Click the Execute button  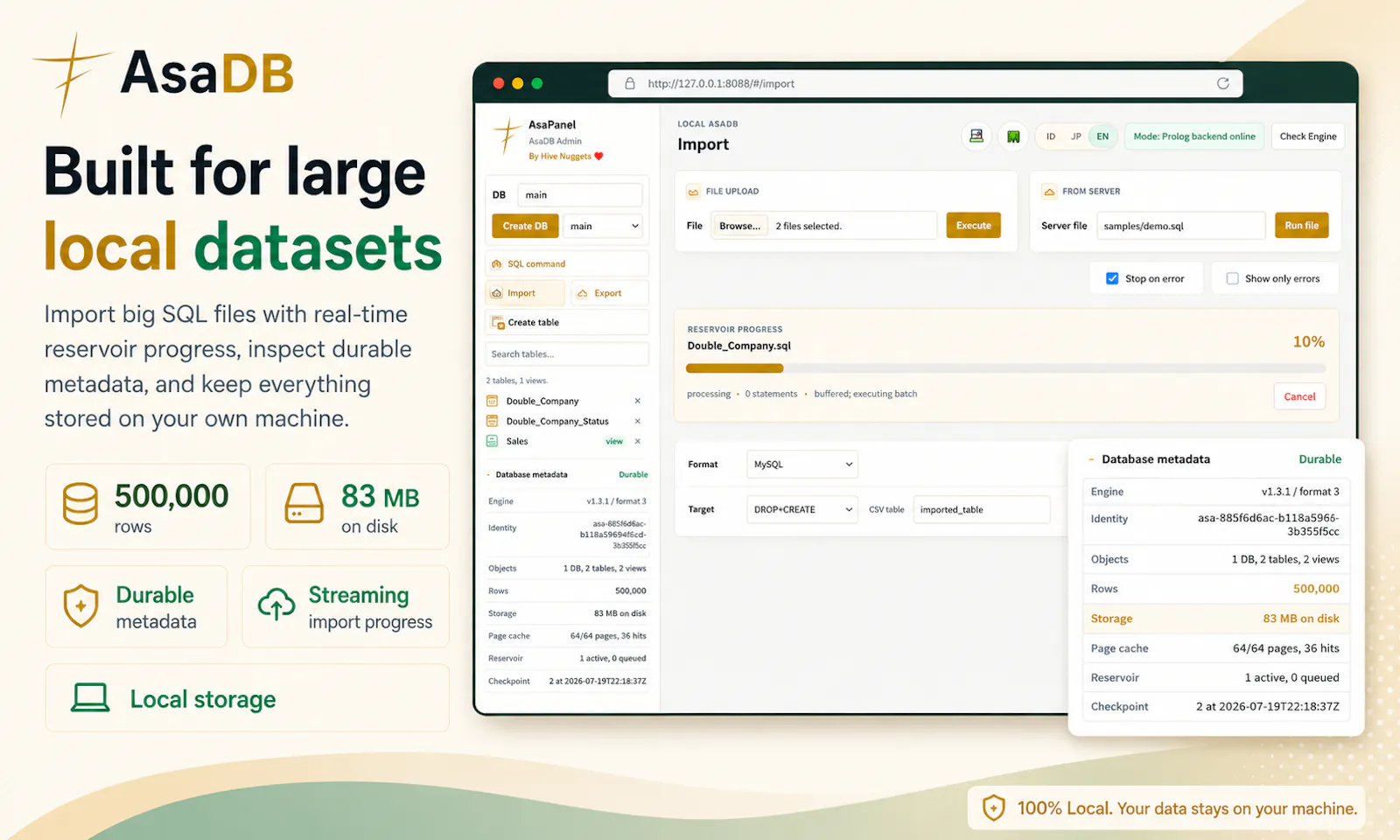pyautogui.click(x=973, y=226)
